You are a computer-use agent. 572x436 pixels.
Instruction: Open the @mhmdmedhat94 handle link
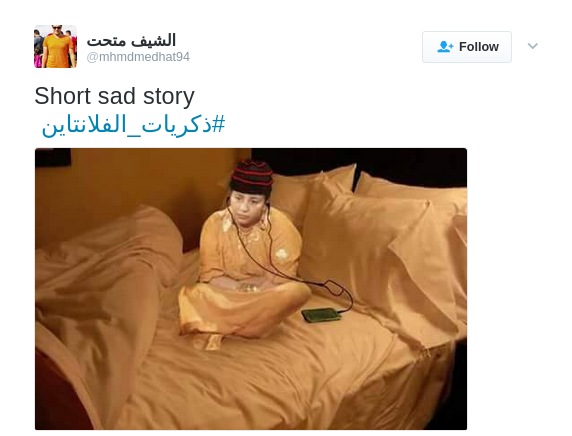point(138,57)
